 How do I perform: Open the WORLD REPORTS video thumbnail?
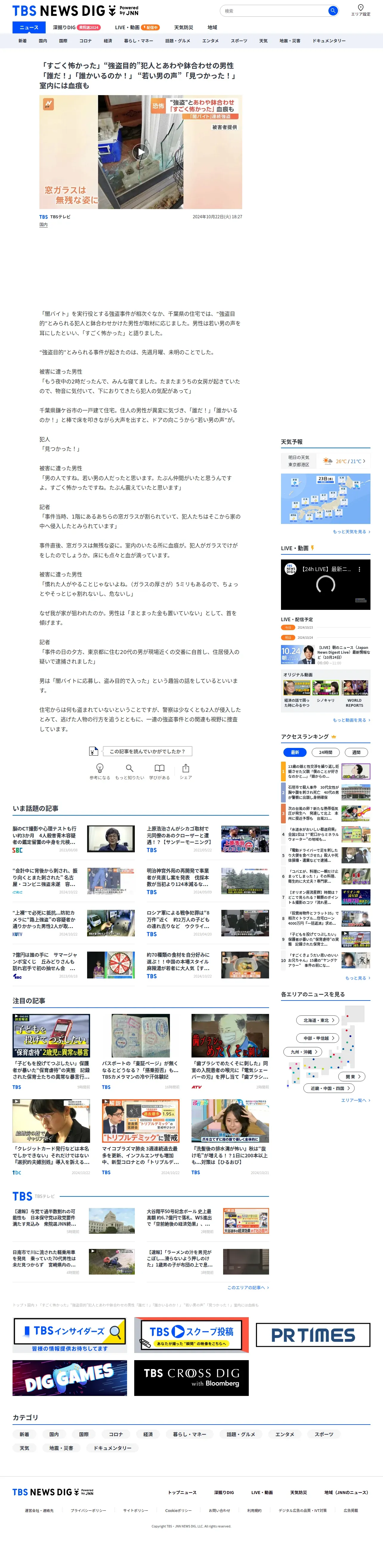pyautogui.click(x=354, y=688)
